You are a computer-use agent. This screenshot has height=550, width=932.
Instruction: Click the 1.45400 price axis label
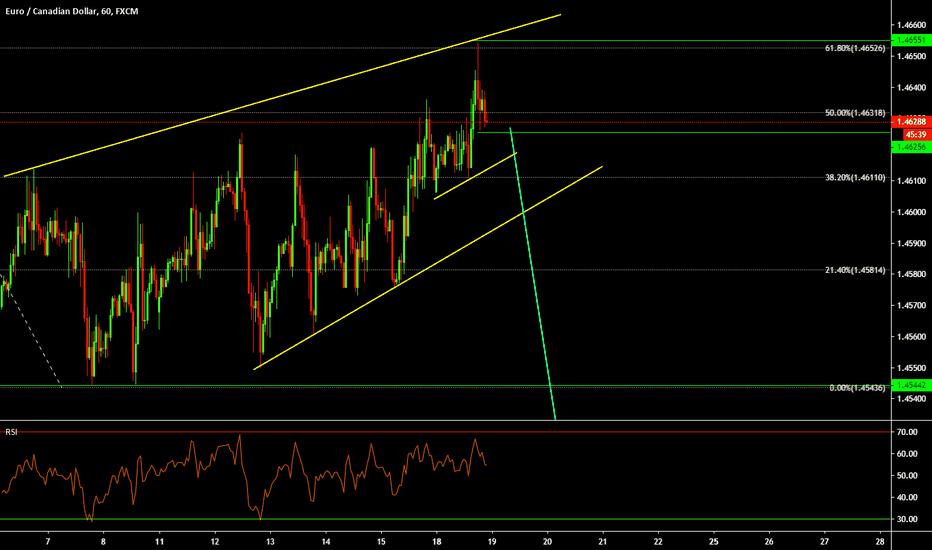[x=910, y=399]
